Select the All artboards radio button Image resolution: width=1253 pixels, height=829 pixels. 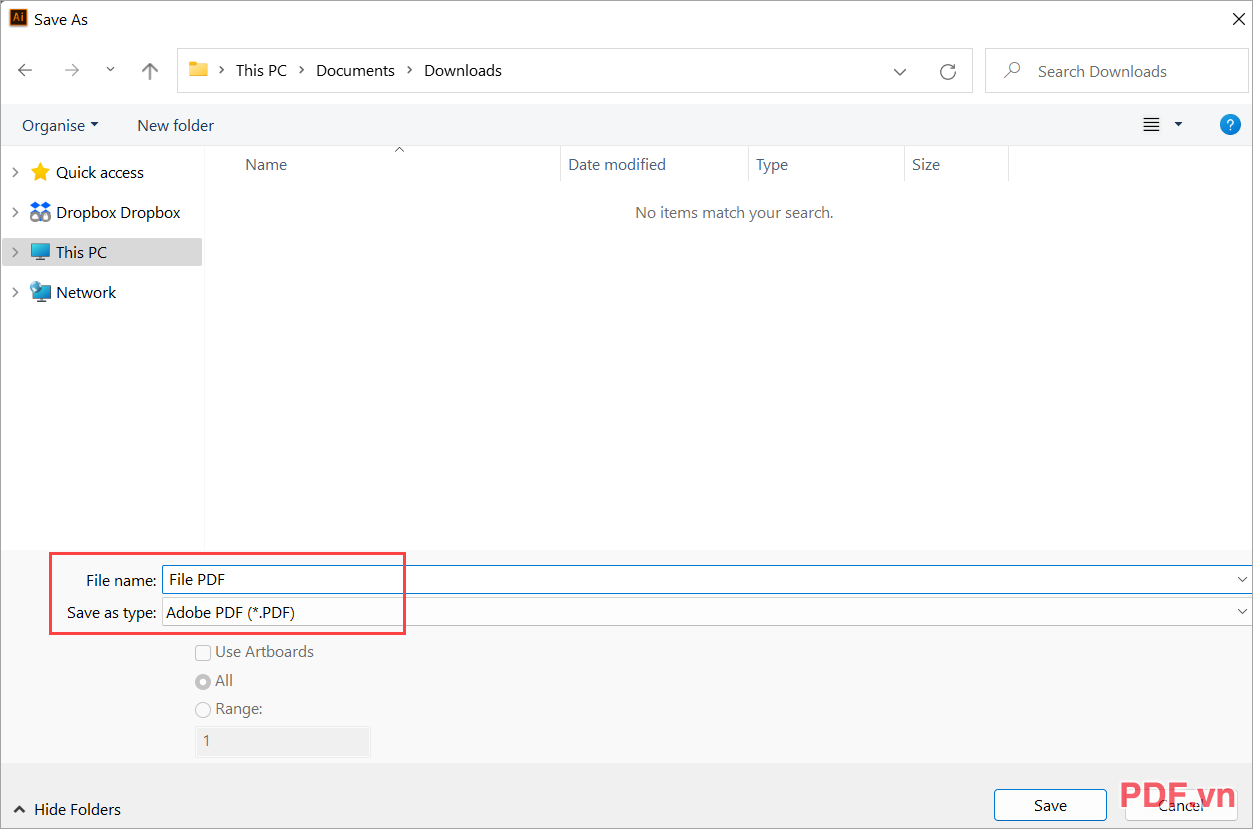pos(203,681)
